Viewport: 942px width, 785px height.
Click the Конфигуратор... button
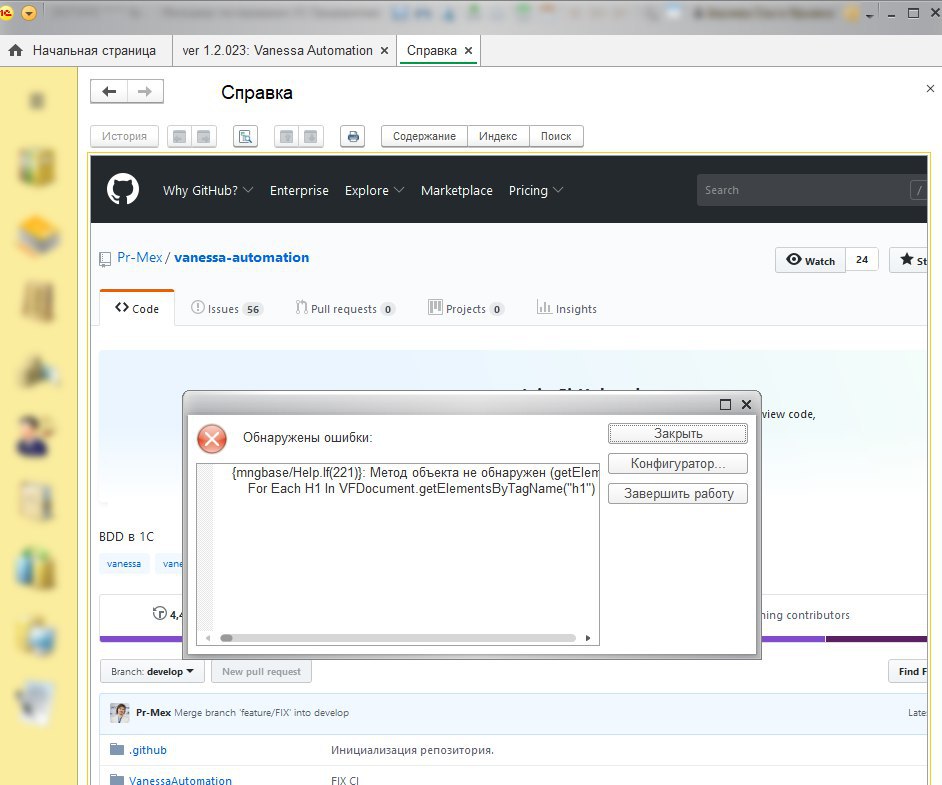678,463
